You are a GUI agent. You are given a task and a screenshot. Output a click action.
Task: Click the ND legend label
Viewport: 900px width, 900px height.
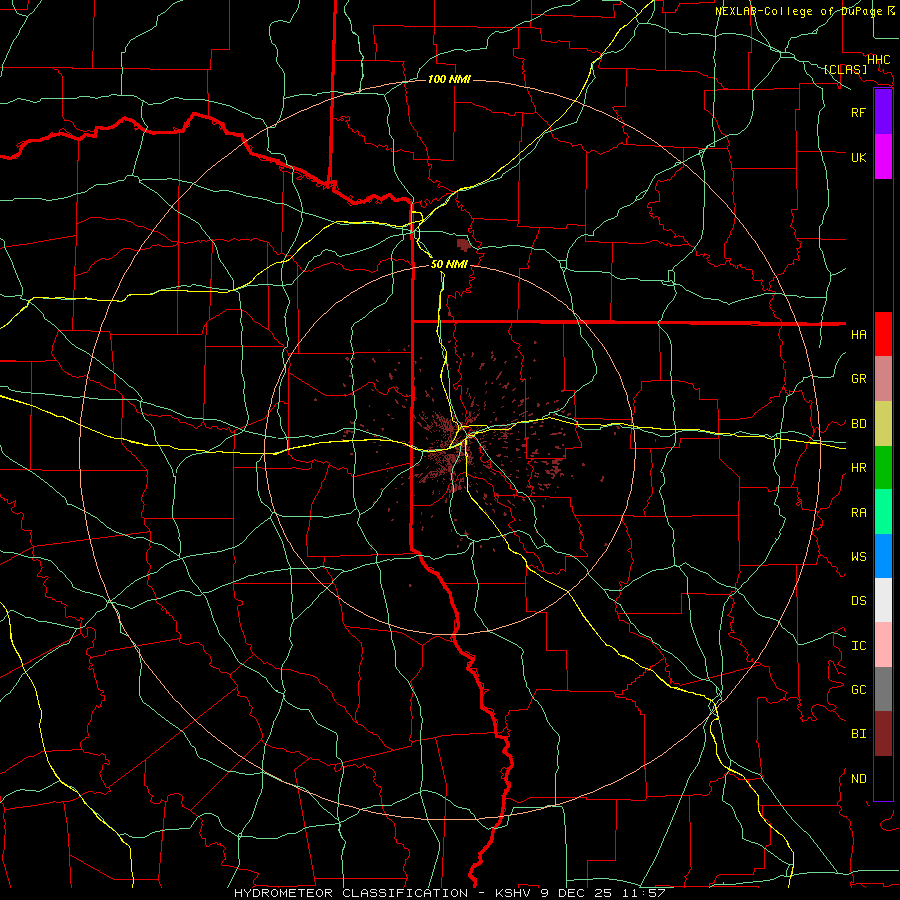(858, 779)
